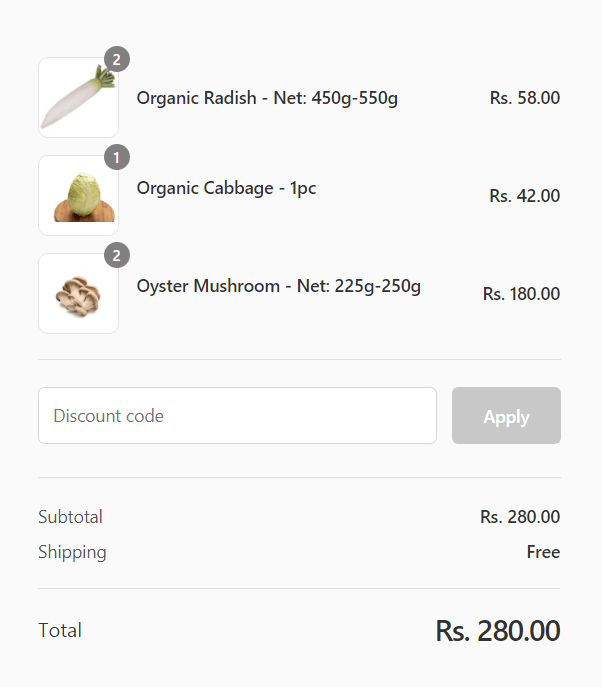Click the cabbage quantity badge showing 1
Screen dimensions: 602x687
click(x=116, y=158)
